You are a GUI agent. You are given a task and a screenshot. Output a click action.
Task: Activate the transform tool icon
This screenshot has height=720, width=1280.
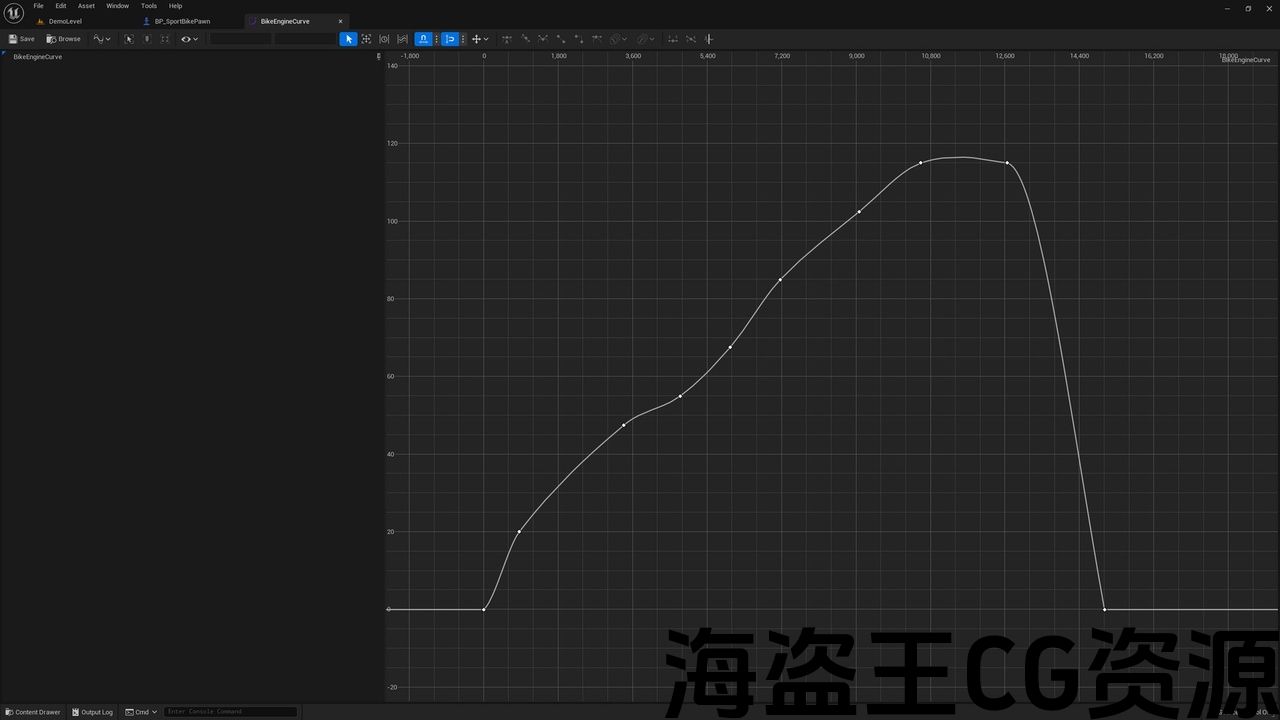pyautogui.click(x=366, y=39)
